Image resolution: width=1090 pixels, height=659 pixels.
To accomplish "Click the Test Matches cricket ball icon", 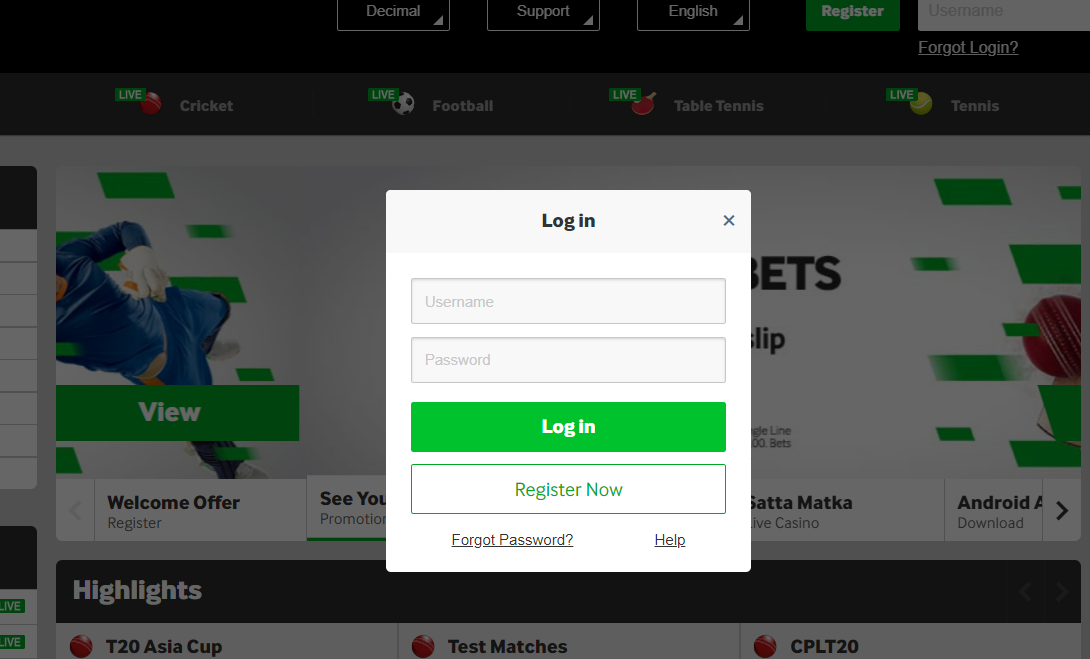I will (x=423, y=646).
